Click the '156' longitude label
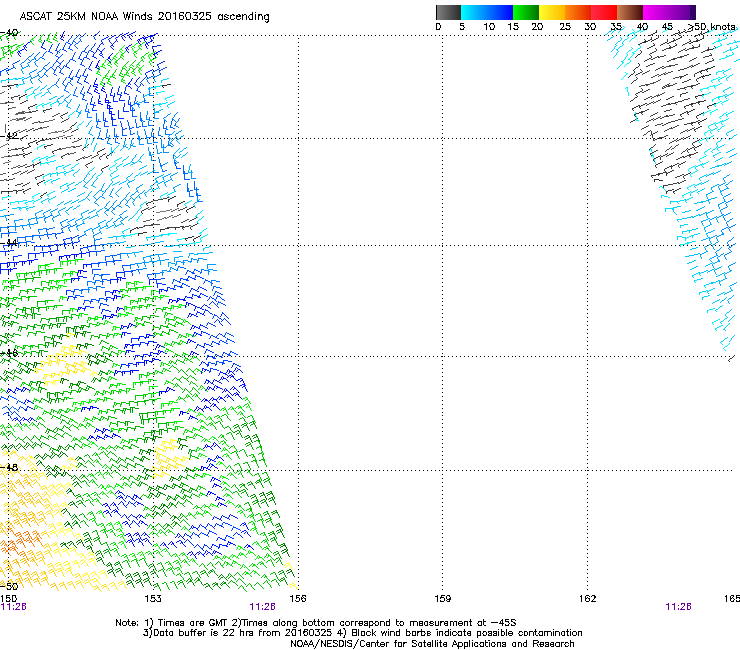Screen dimensions: 740x650 (x=298, y=599)
